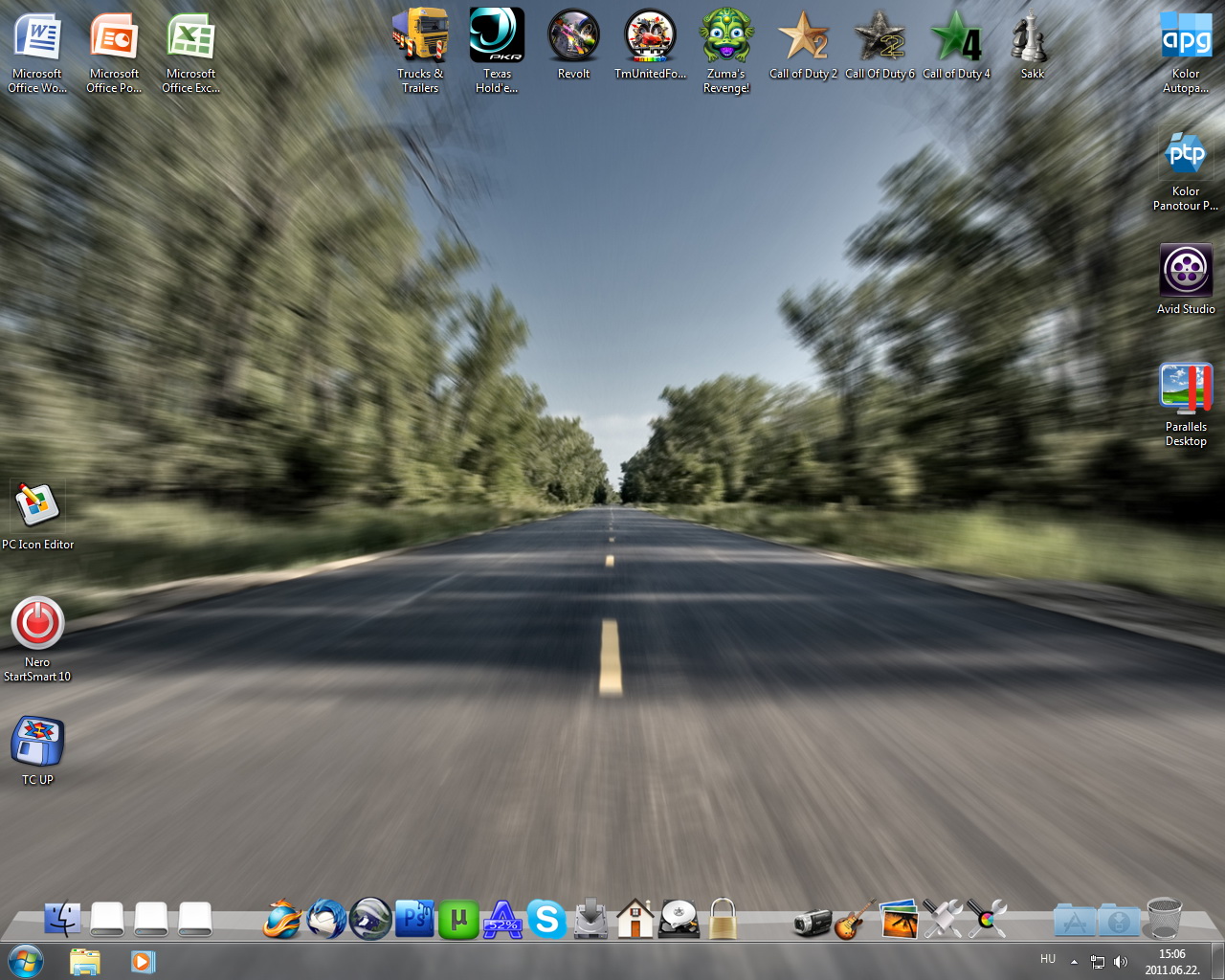The width and height of the screenshot is (1225, 980).
Task: Launch the media player taskbar icon
Action: pos(143,961)
